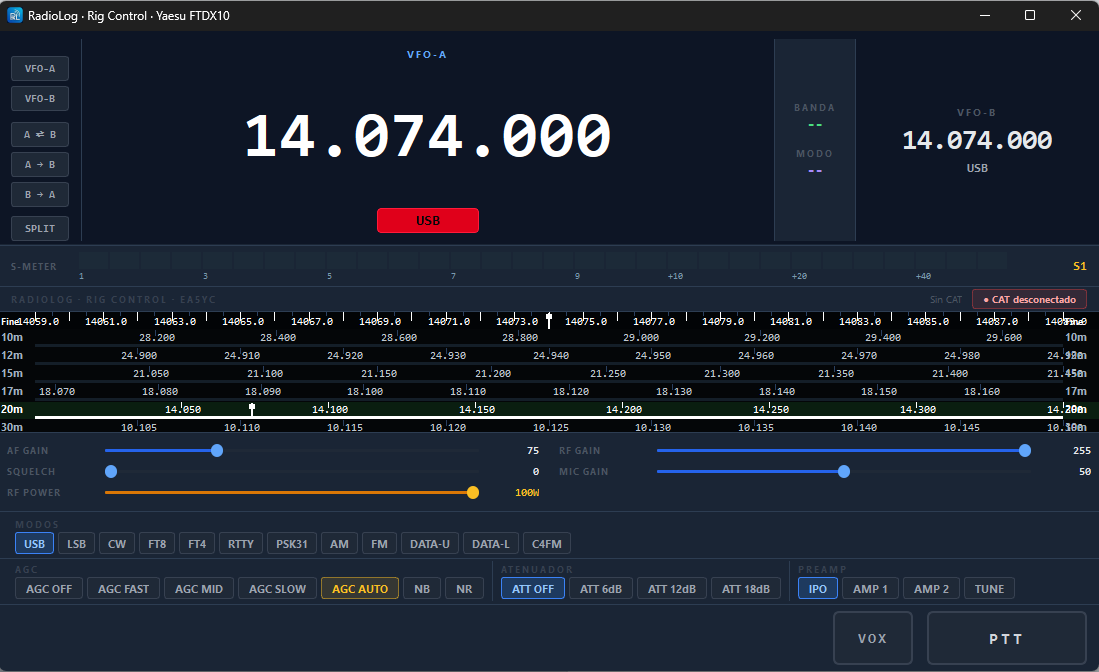Click 28.600 on the 10m band scale
This screenshot has height=672, width=1099.
[x=399, y=338]
